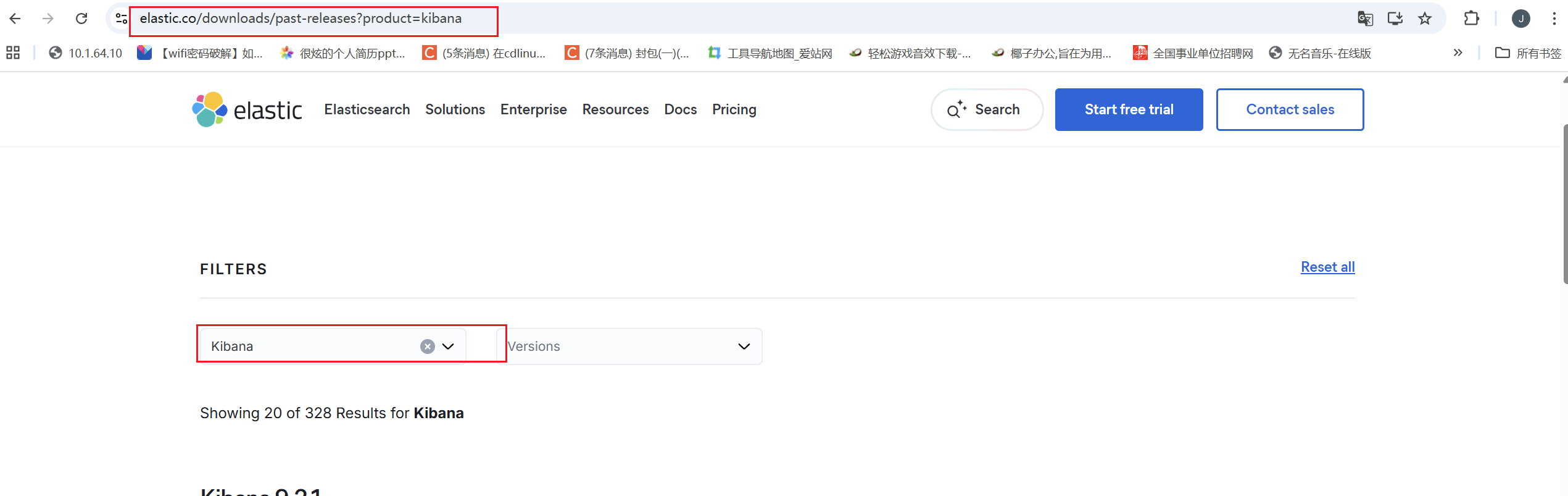Open the Resources nav menu
1568x496 pixels.
[x=615, y=109]
